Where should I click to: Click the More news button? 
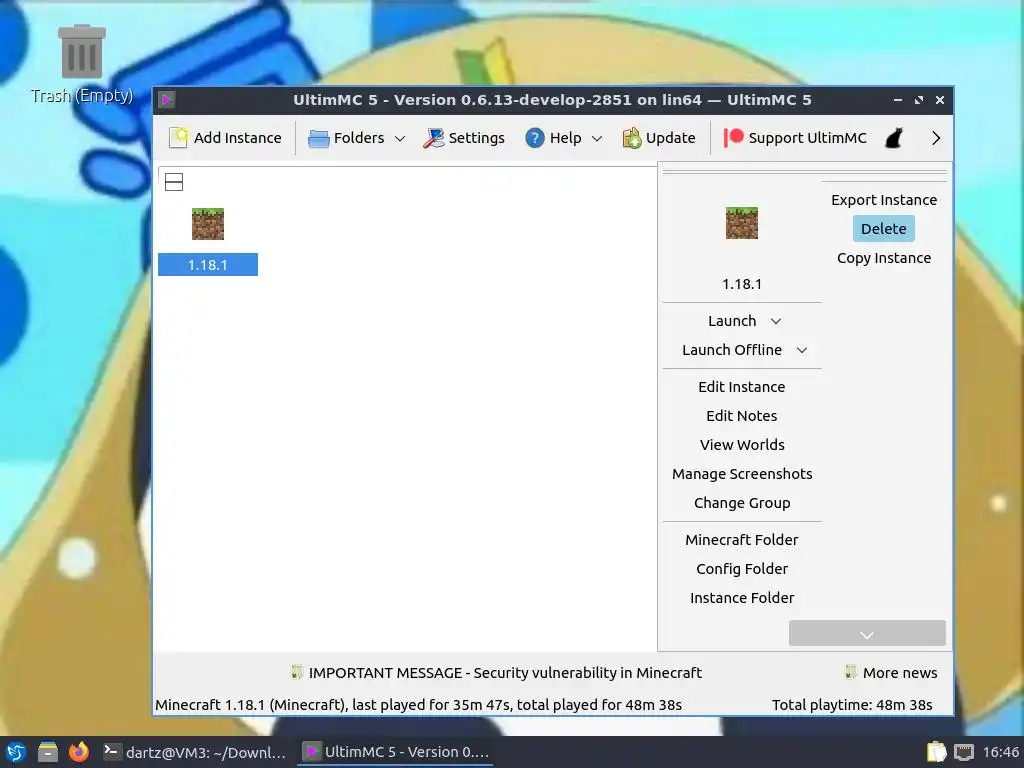pyautogui.click(x=891, y=673)
